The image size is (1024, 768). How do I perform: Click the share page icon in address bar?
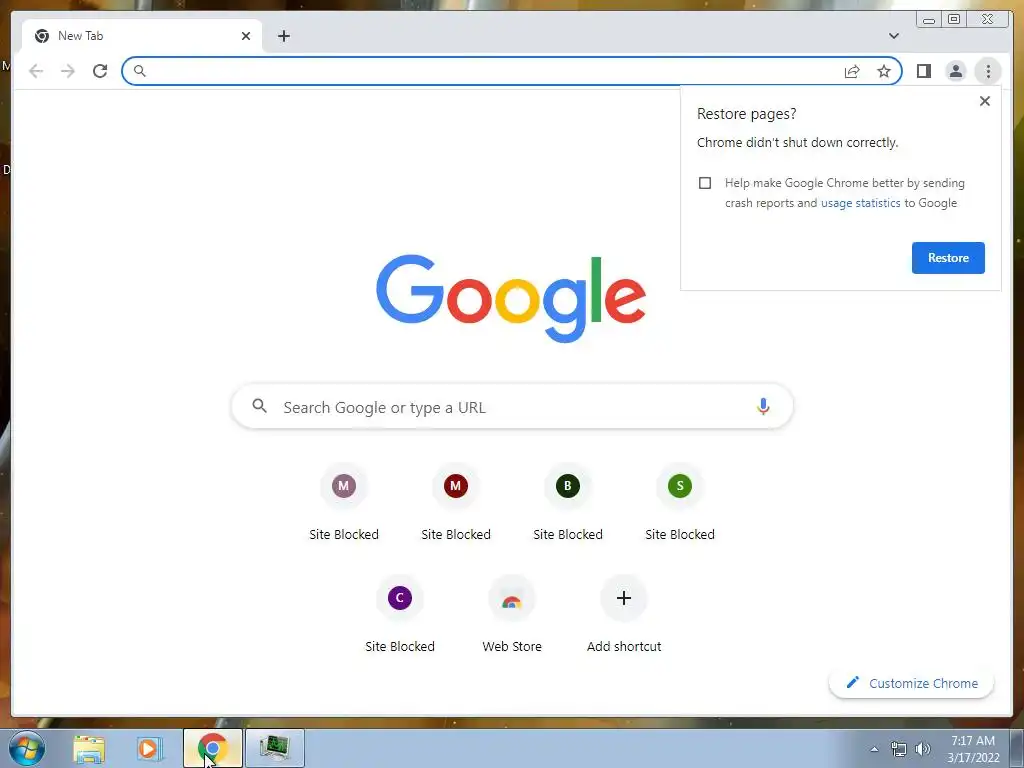pos(852,71)
